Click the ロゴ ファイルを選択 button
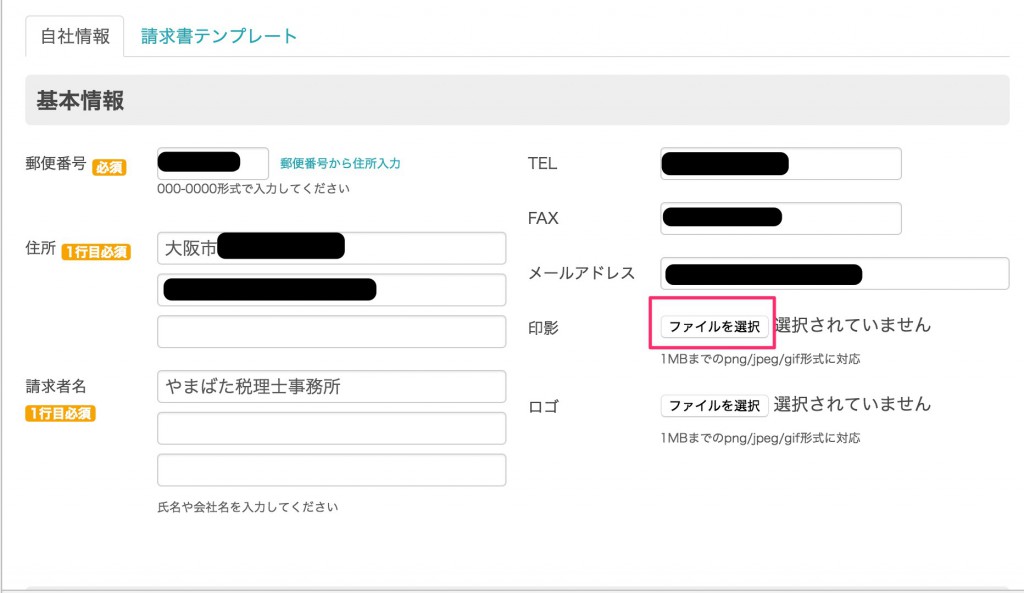This screenshot has height=593, width=1024. (714, 406)
